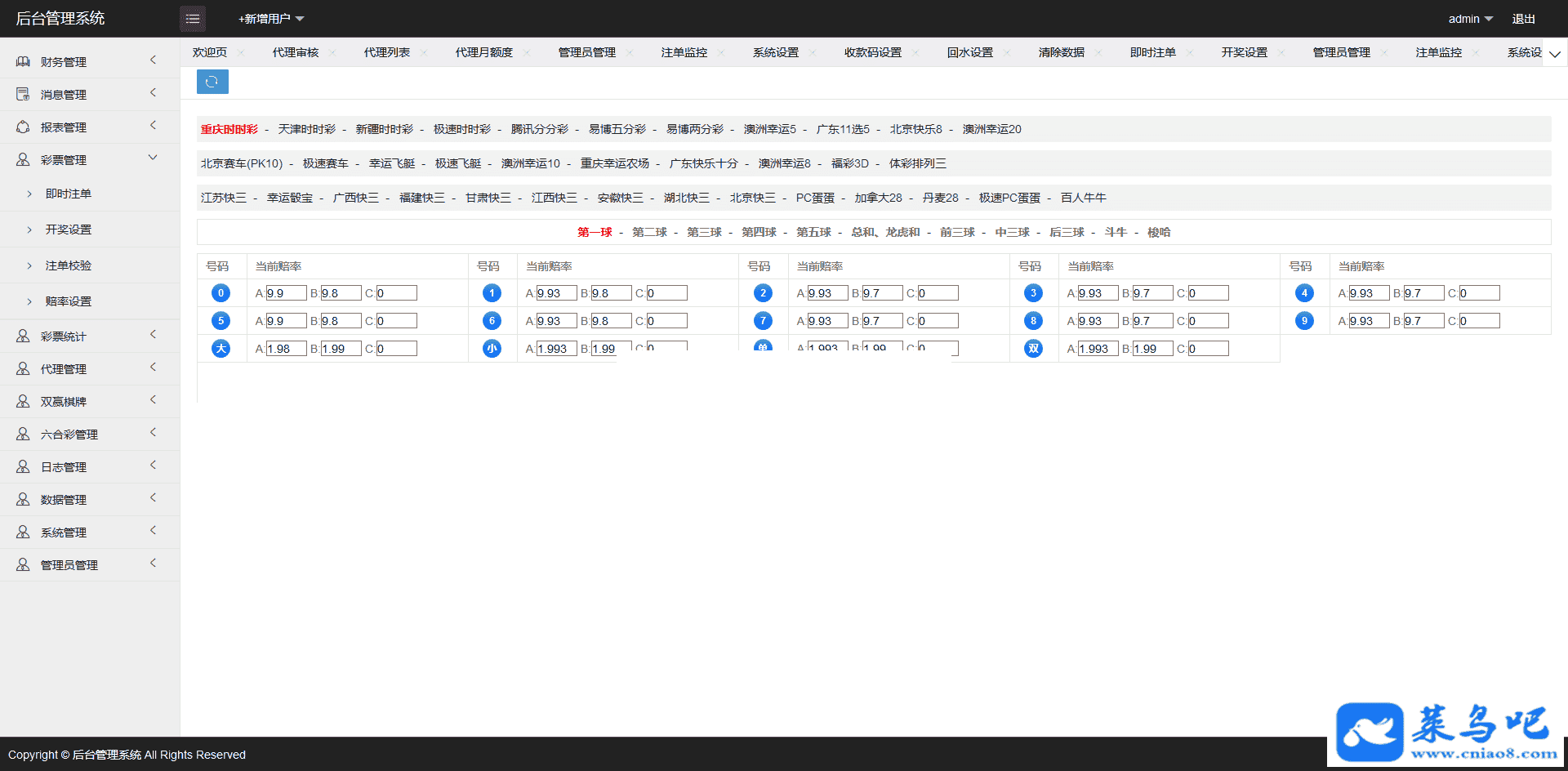Viewport: 1568px width, 771px height.
Task: Click the blue 大 ball icon
Action: pos(220,349)
